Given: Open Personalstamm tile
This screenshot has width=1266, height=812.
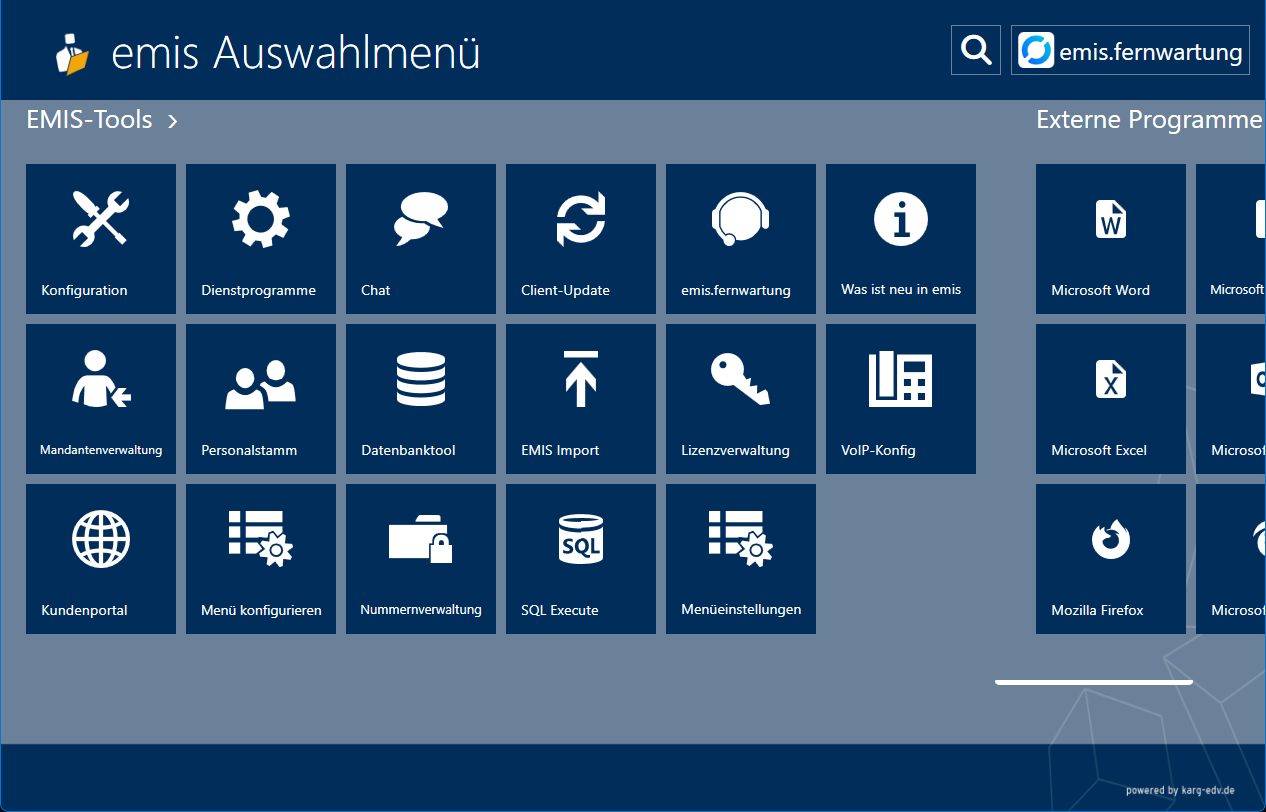Looking at the screenshot, I should pyautogui.click(x=261, y=399).
